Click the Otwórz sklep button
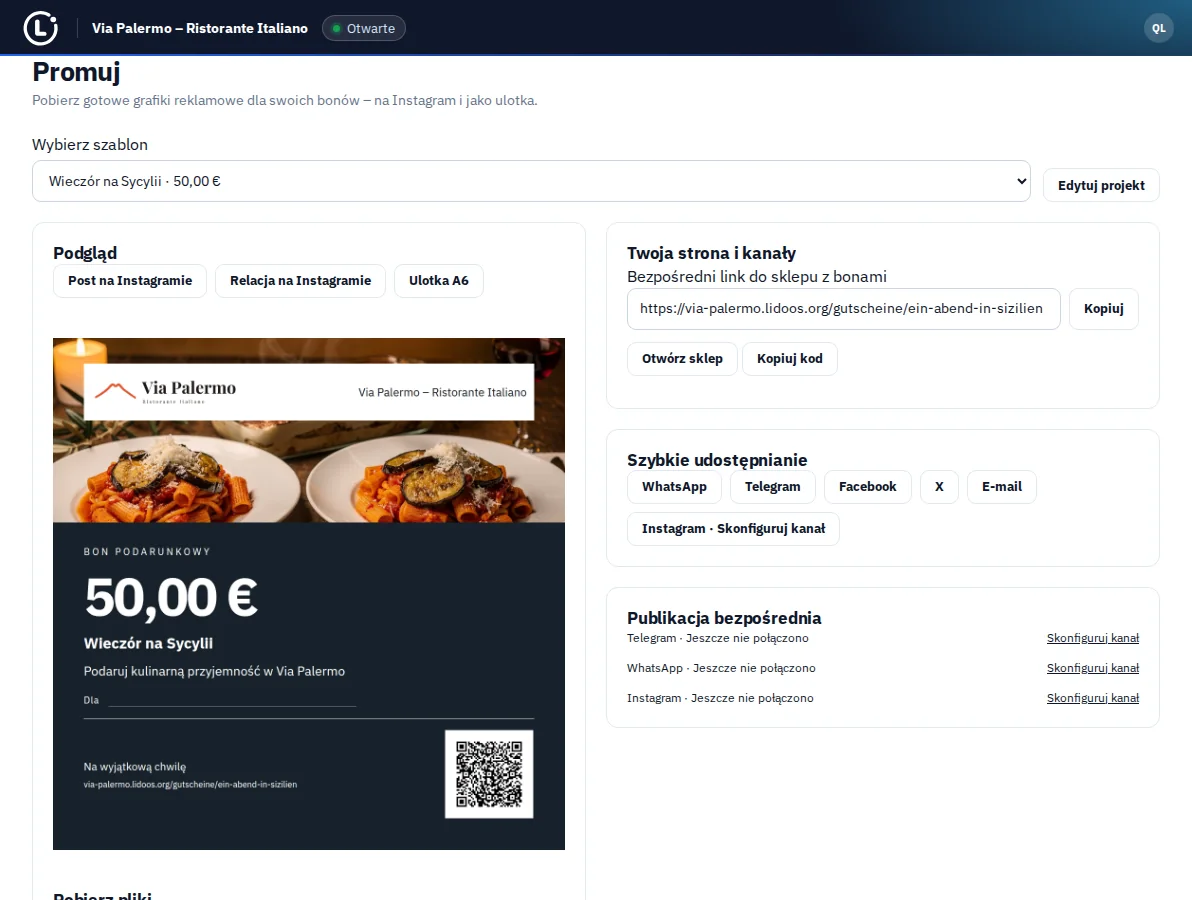 pos(682,359)
